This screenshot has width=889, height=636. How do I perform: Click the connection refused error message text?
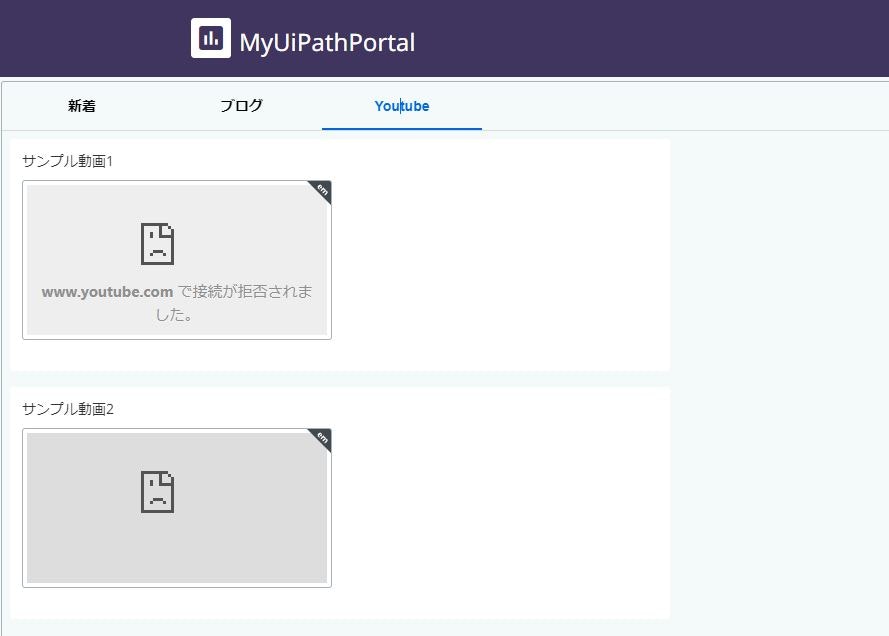(x=176, y=302)
